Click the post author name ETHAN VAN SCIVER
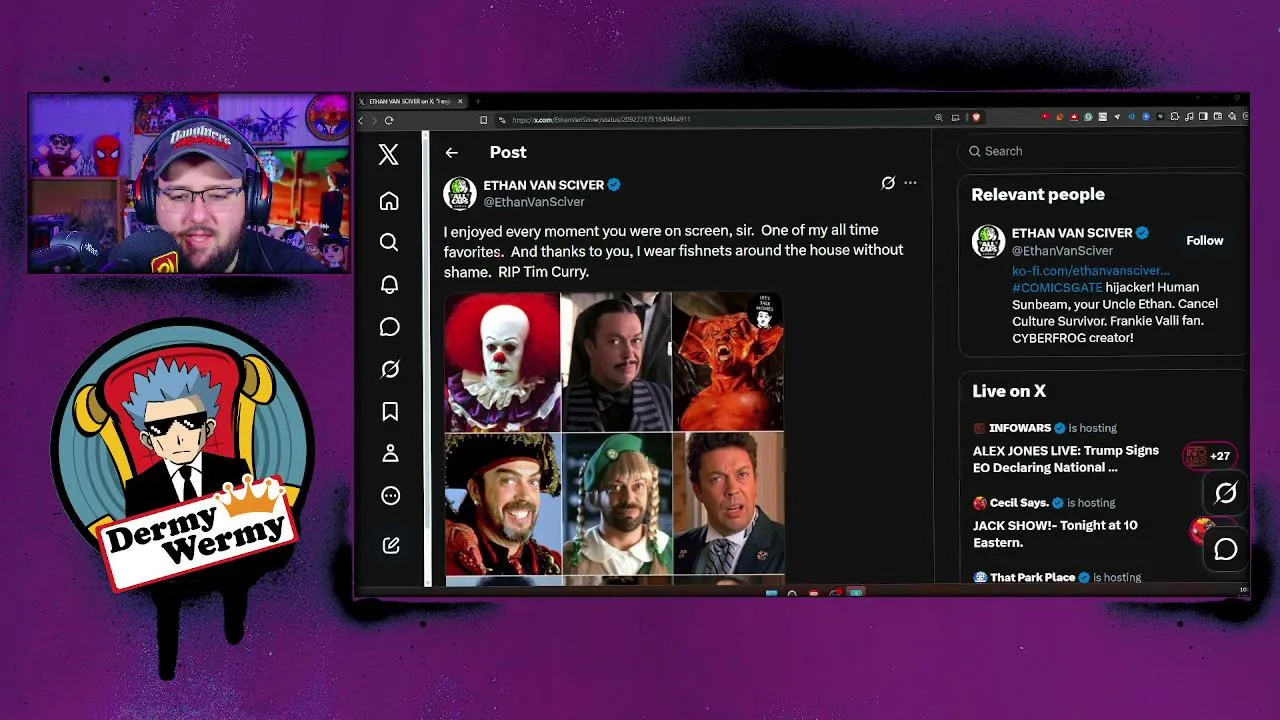Image resolution: width=1280 pixels, height=720 pixels. point(544,185)
